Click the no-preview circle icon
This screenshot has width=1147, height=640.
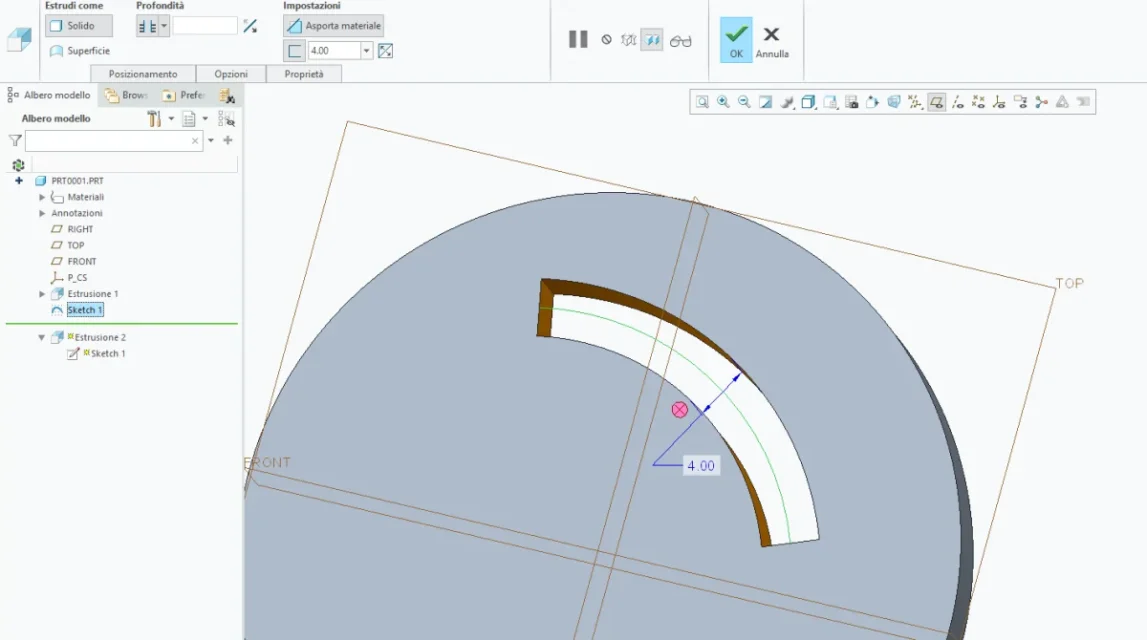606,40
